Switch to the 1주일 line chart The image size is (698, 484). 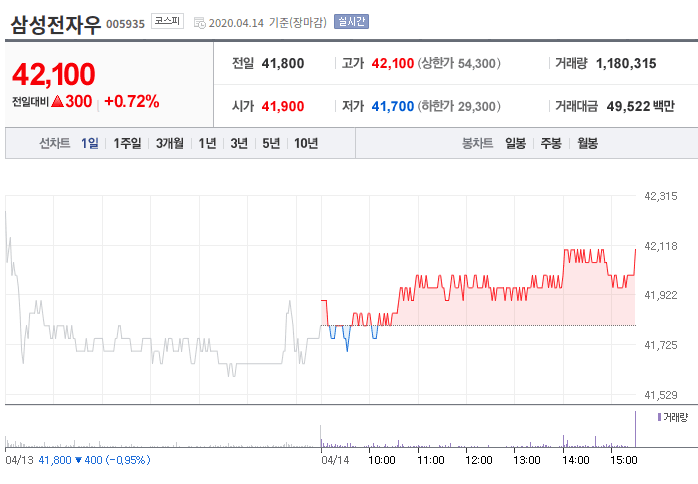point(127,144)
